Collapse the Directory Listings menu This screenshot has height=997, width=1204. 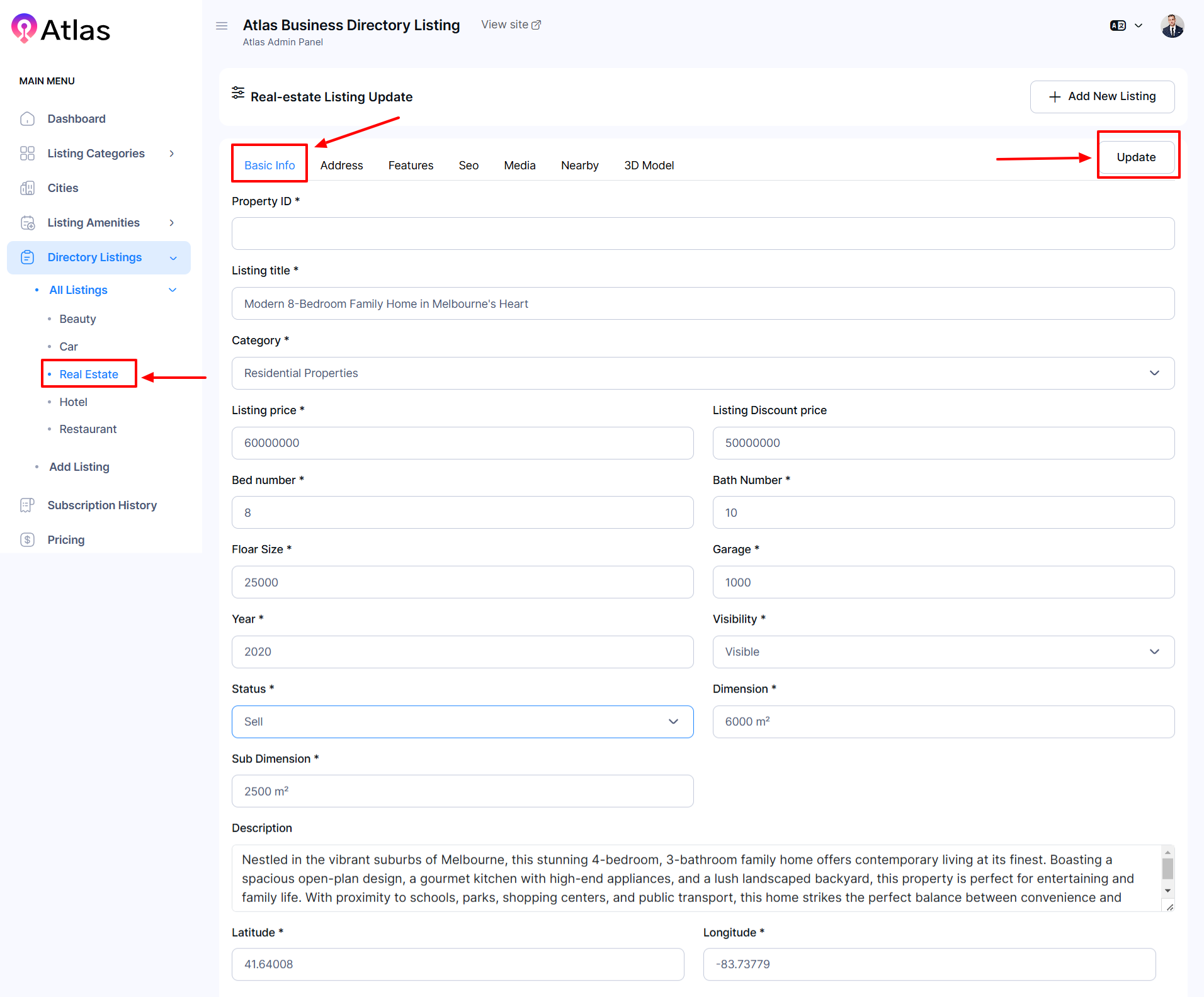pyautogui.click(x=173, y=258)
